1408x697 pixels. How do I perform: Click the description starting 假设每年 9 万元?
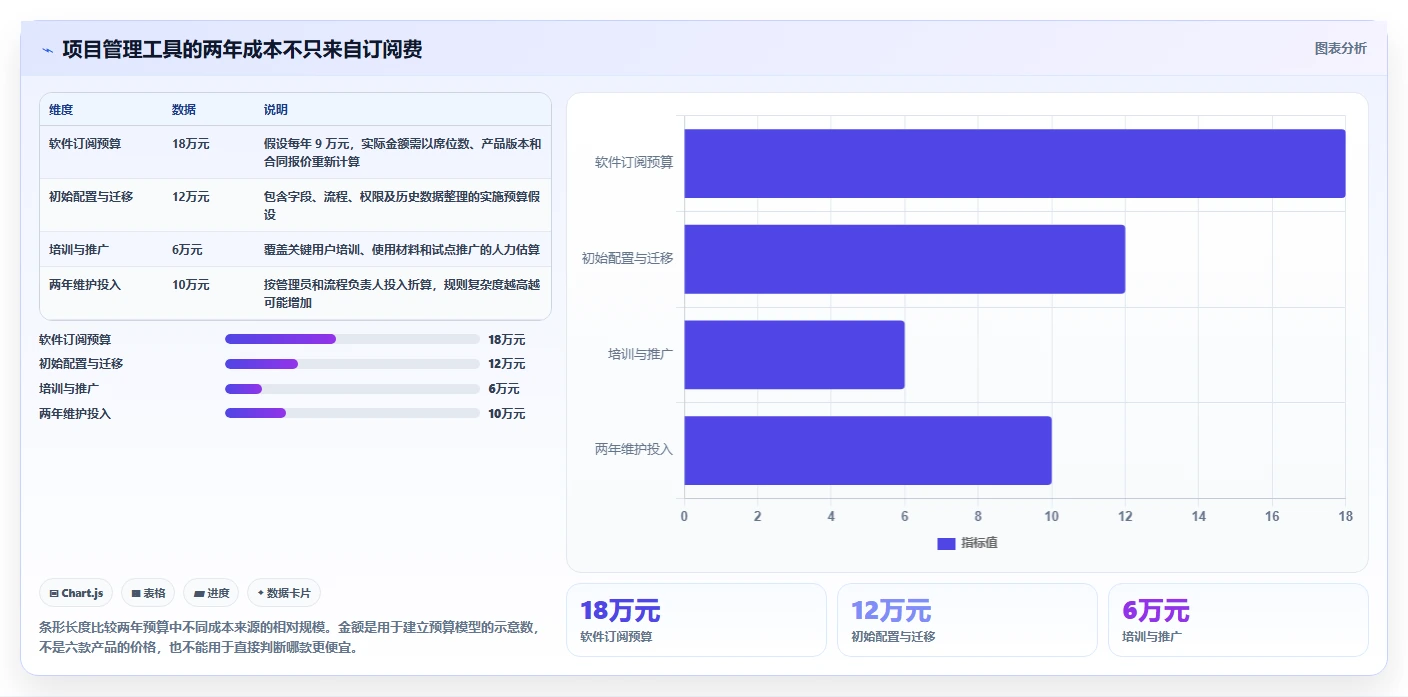point(402,152)
